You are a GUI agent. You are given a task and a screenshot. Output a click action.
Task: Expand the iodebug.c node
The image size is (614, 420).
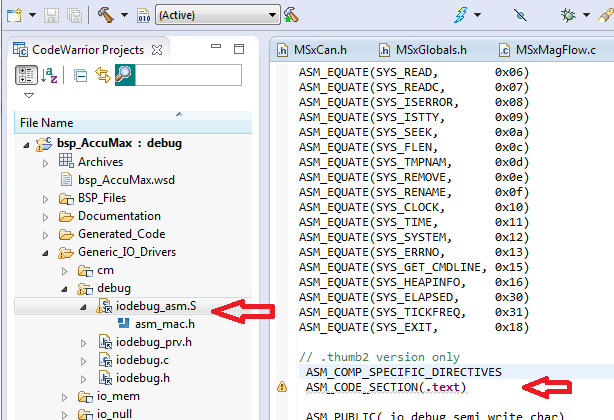(83, 361)
